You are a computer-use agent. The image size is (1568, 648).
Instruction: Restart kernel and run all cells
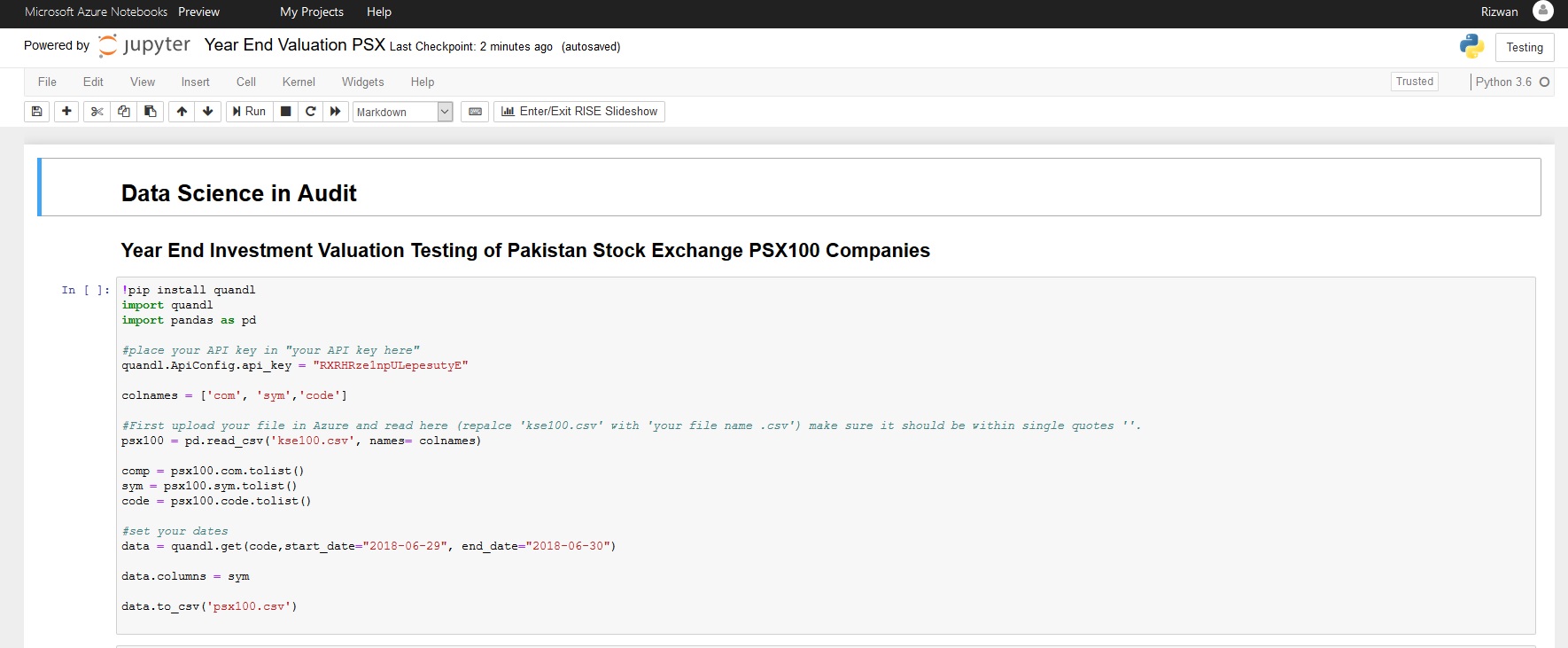tap(336, 112)
